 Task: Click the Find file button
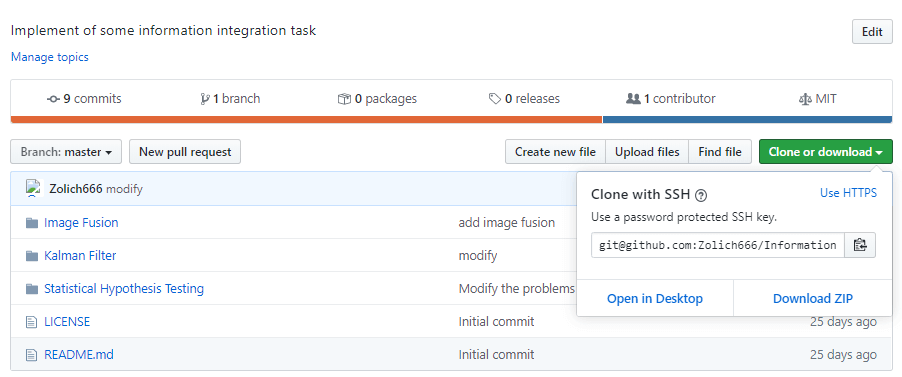(x=720, y=152)
